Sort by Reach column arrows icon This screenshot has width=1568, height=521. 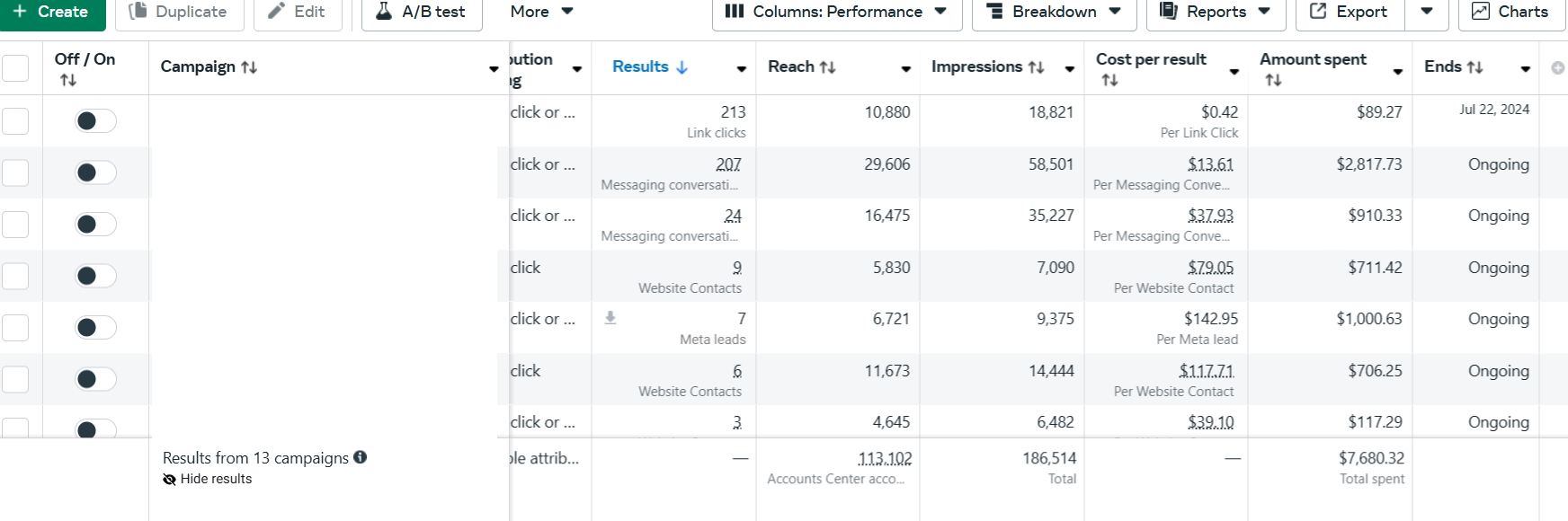[828, 67]
